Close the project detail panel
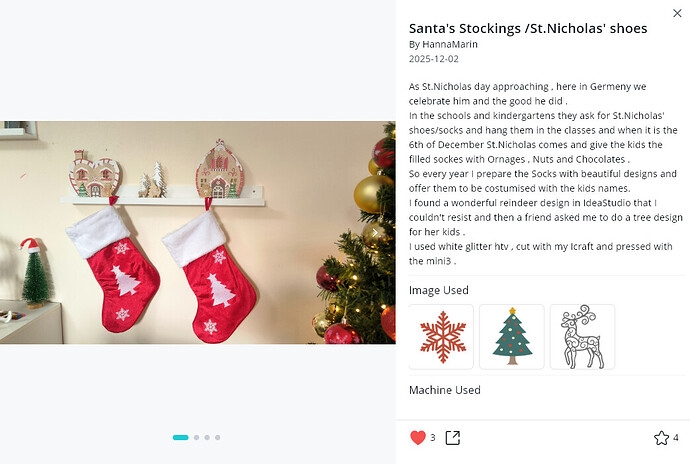This screenshot has width=690, height=464. 677,13
